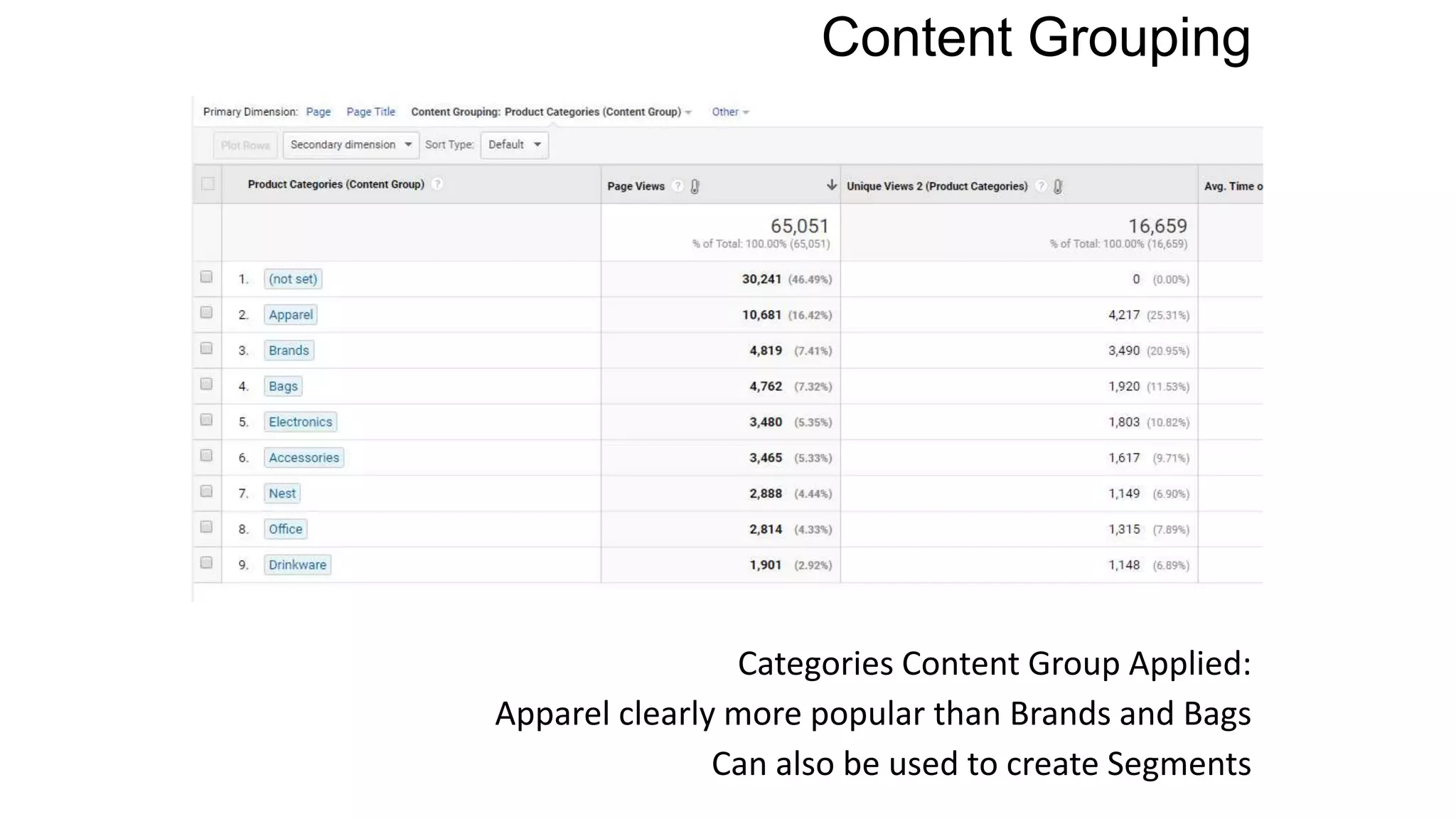The height and width of the screenshot is (819, 1456).
Task: Click Bags page views value 4,762
Action: 766,386
